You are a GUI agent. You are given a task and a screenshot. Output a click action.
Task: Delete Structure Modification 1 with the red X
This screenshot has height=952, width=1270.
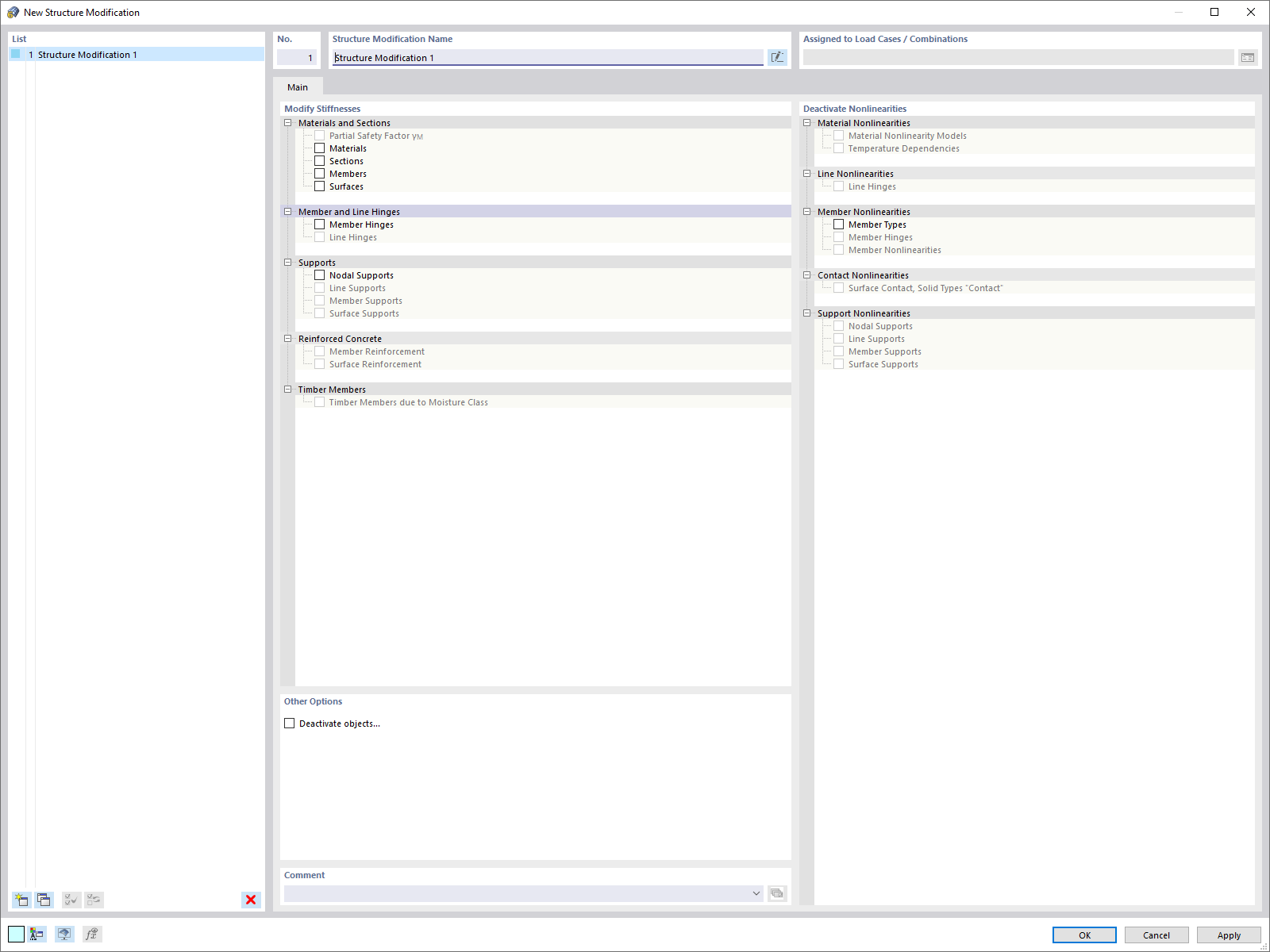click(251, 900)
